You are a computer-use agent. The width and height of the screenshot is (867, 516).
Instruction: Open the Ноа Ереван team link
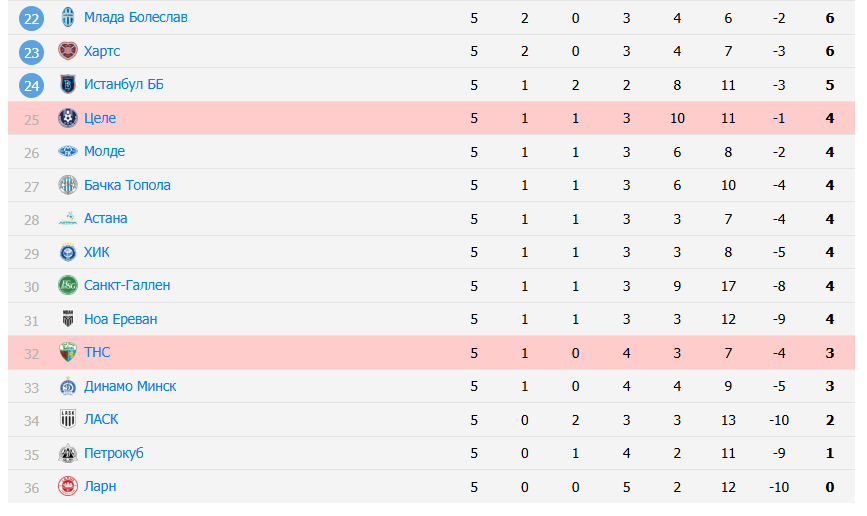120,319
